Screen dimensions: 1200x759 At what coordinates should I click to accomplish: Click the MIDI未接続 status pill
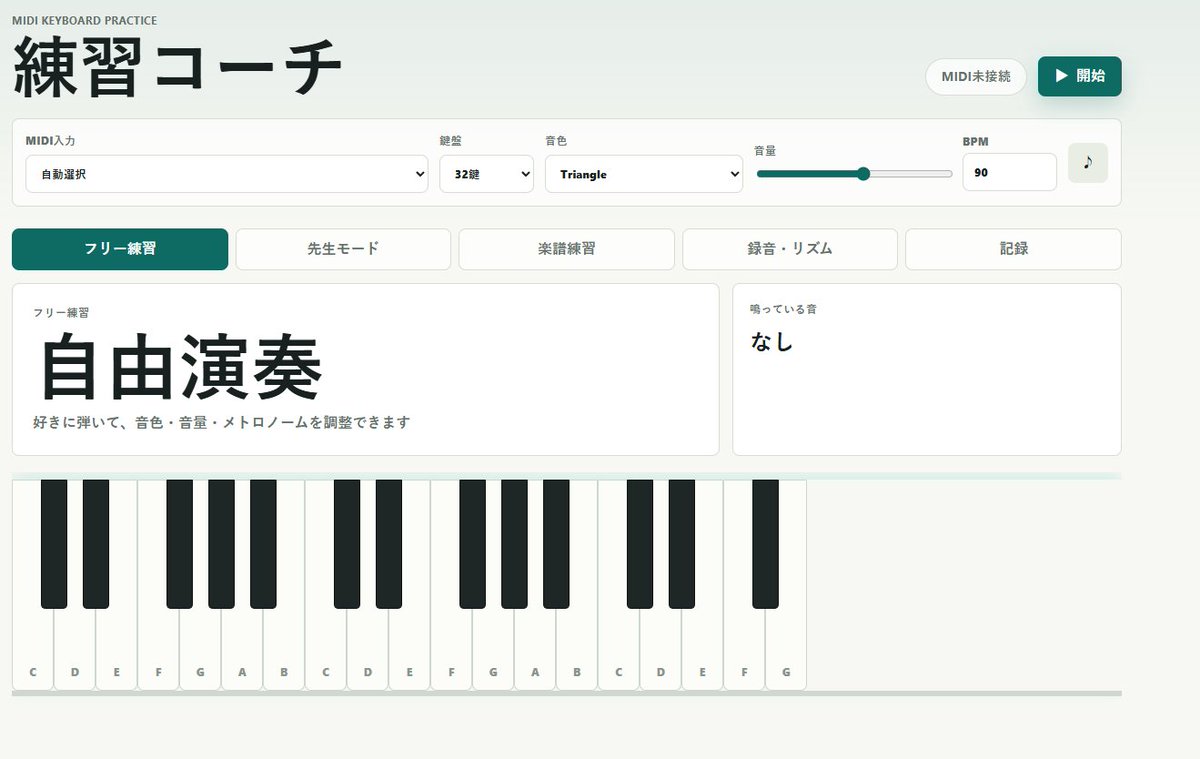tap(976, 76)
